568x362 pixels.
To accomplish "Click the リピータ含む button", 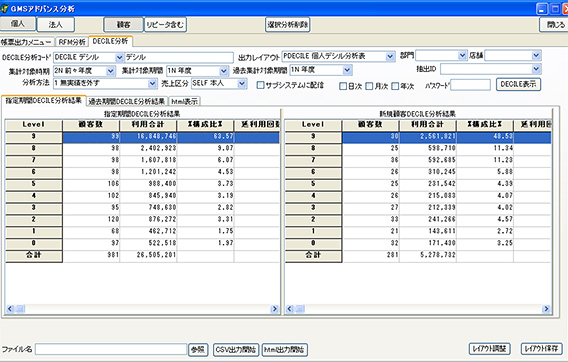I will [x=165, y=25].
